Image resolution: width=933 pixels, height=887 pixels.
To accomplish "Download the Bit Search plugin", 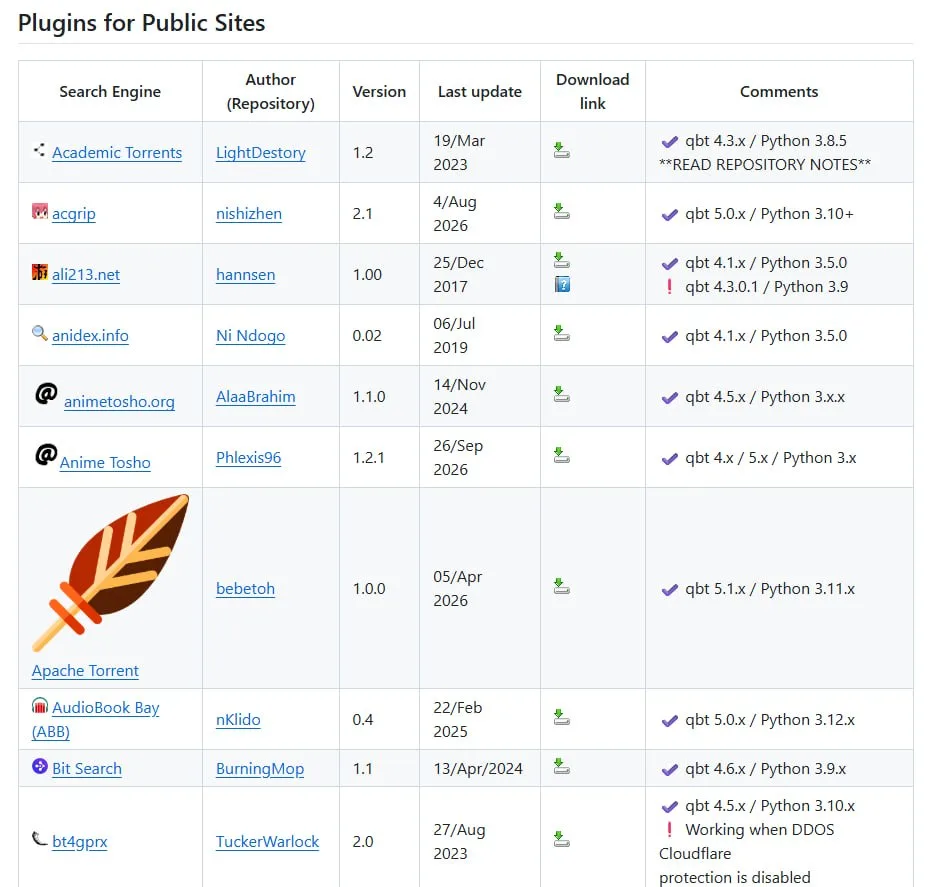I will (561, 766).
